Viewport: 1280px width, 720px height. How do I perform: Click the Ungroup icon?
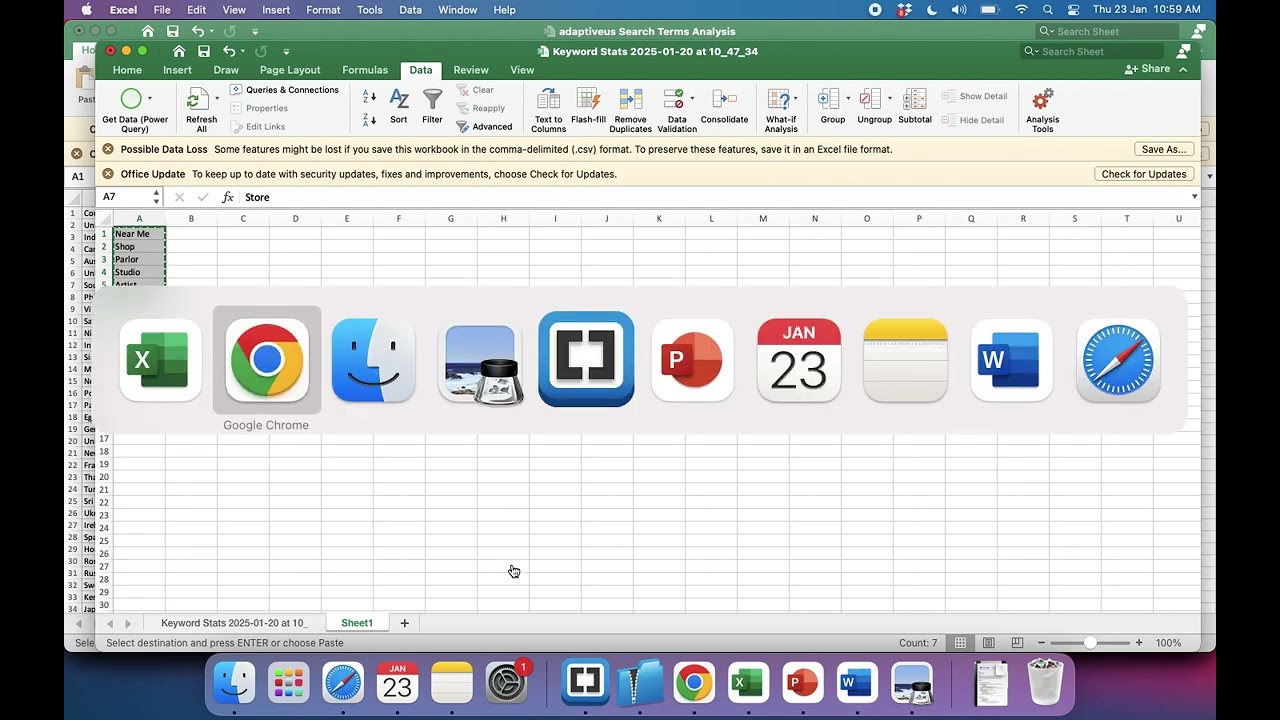(871, 99)
